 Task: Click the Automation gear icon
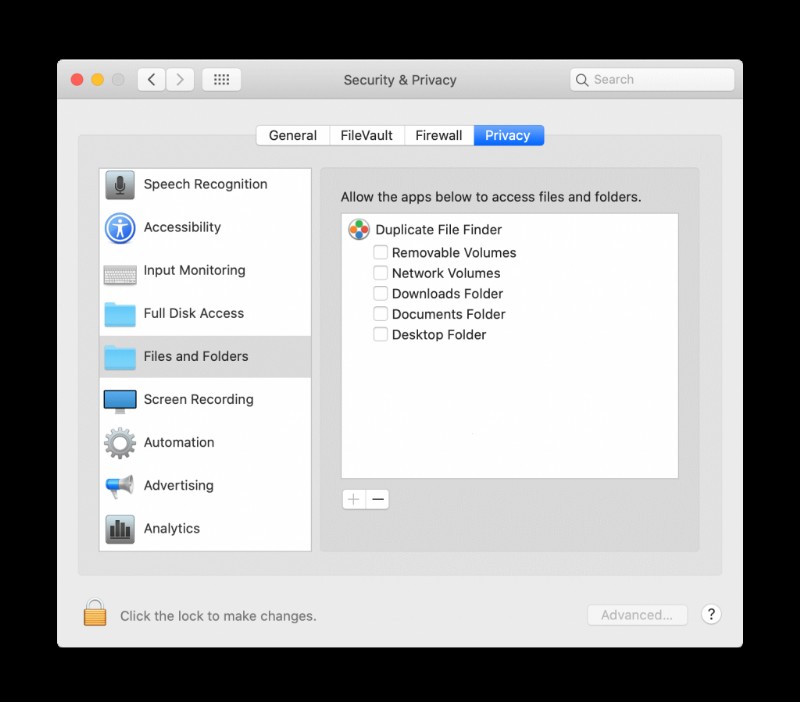tap(120, 442)
